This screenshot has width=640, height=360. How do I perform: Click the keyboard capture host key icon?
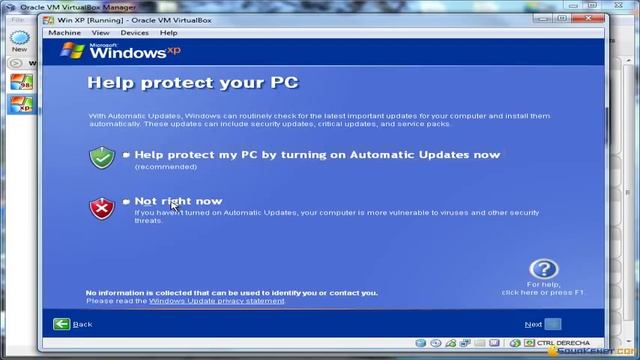tap(529, 343)
